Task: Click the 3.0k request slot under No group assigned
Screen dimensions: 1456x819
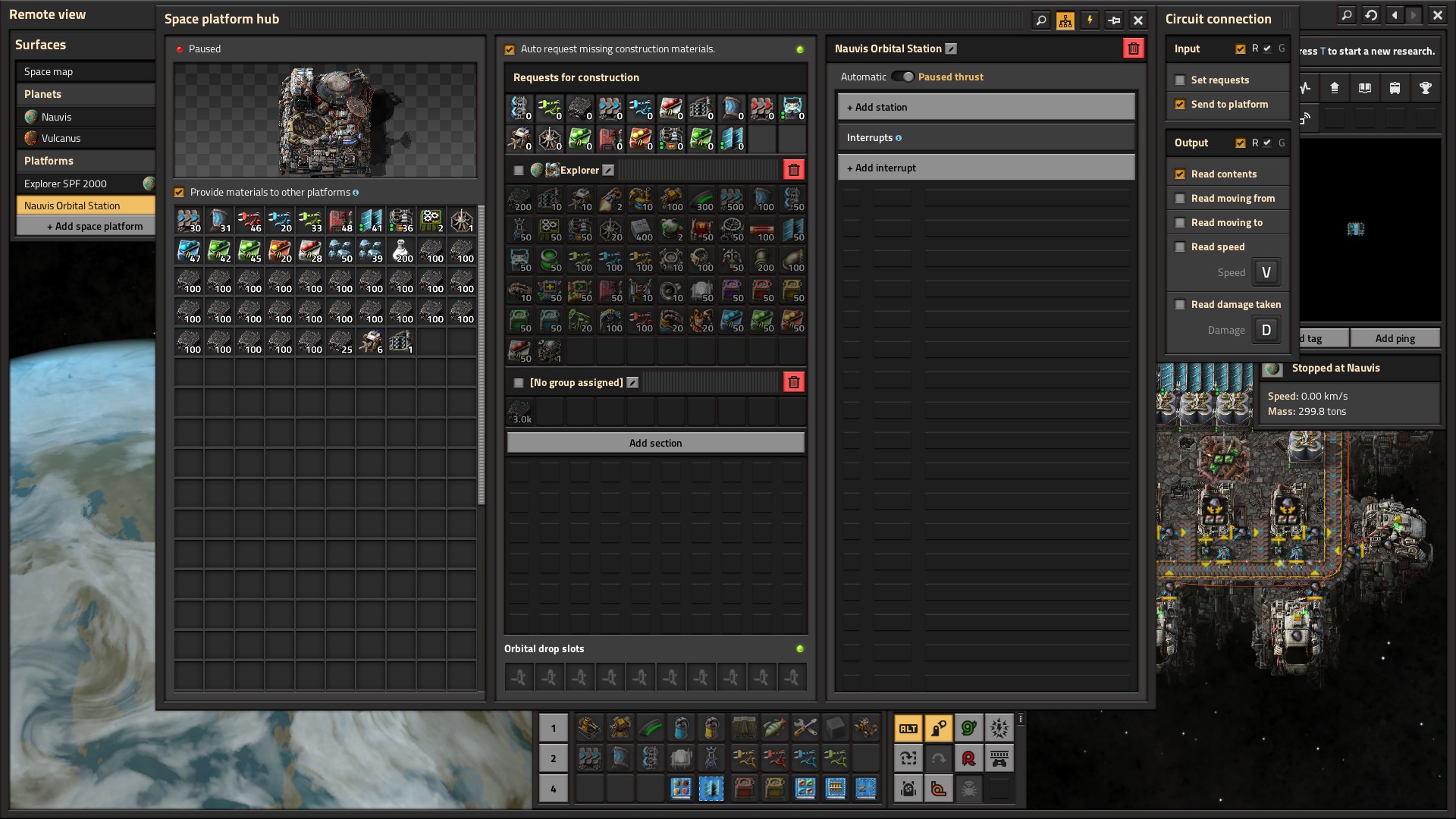Action: coord(520,412)
